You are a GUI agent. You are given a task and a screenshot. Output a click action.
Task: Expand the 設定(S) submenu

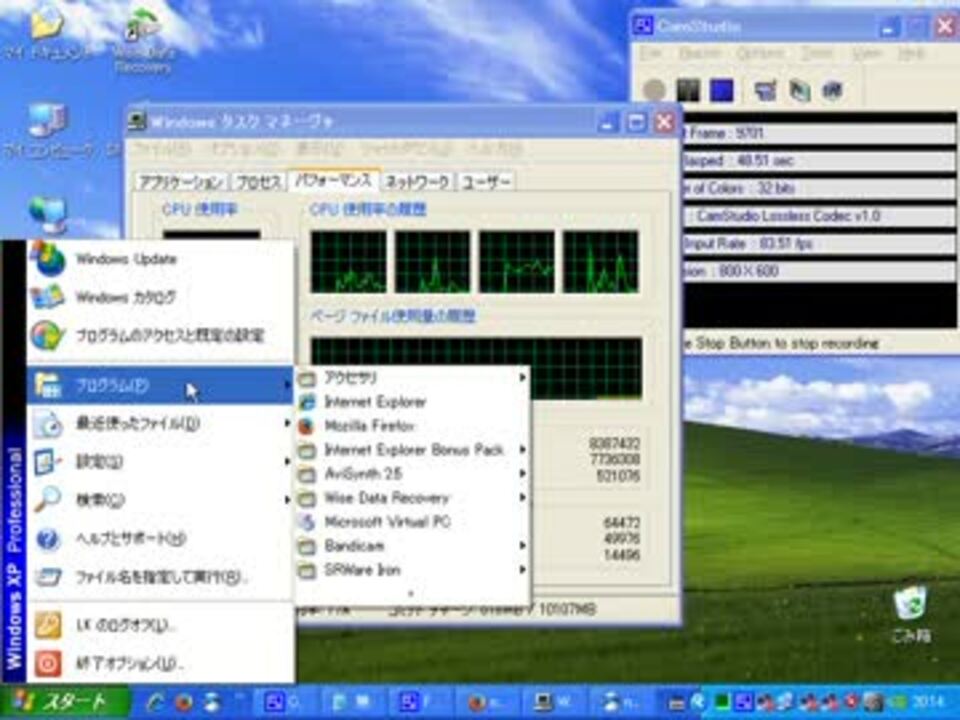pyautogui.click(x=160, y=461)
